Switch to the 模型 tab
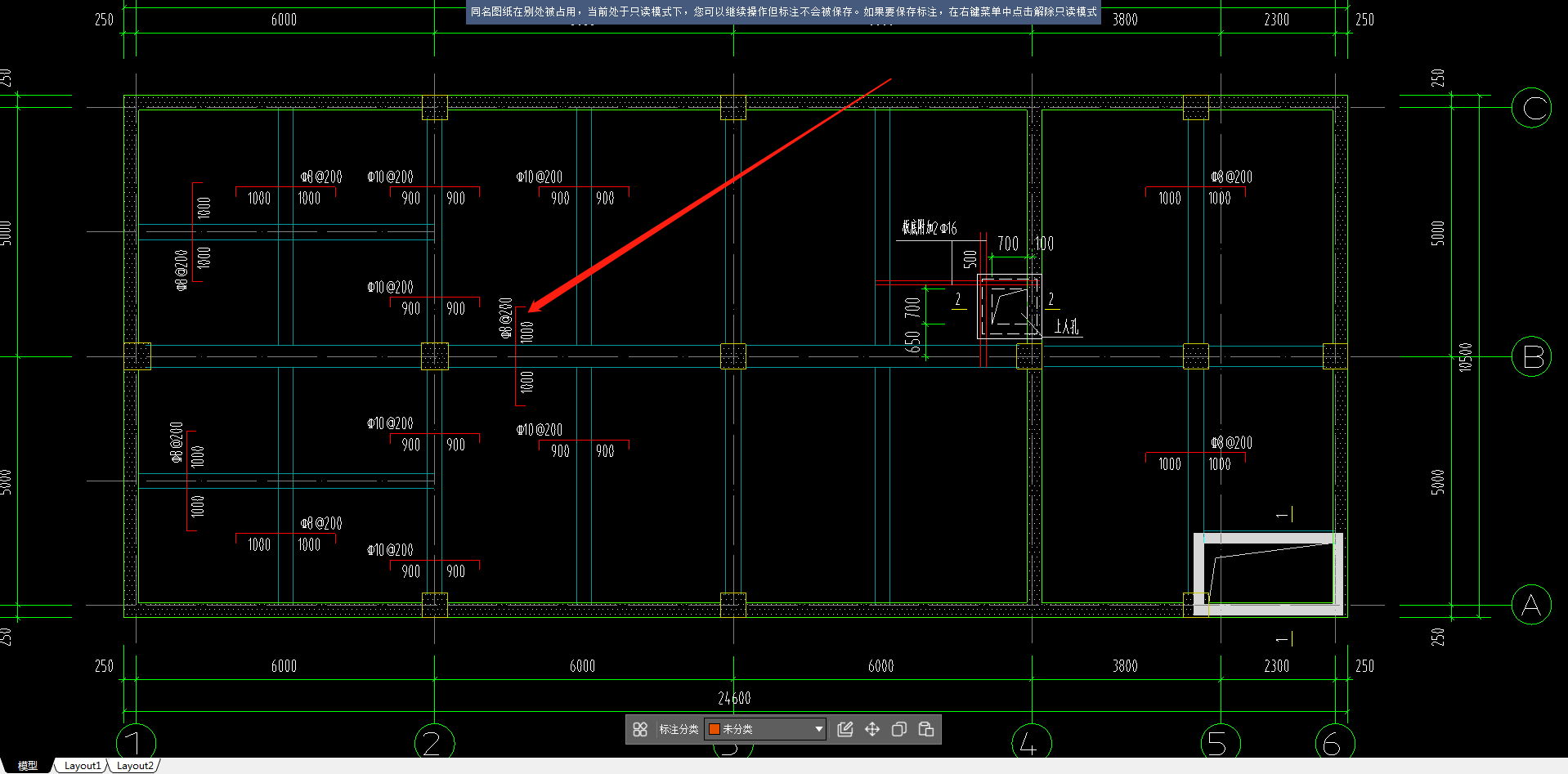This screenshot has width=1568, height=774. point(28,766)
